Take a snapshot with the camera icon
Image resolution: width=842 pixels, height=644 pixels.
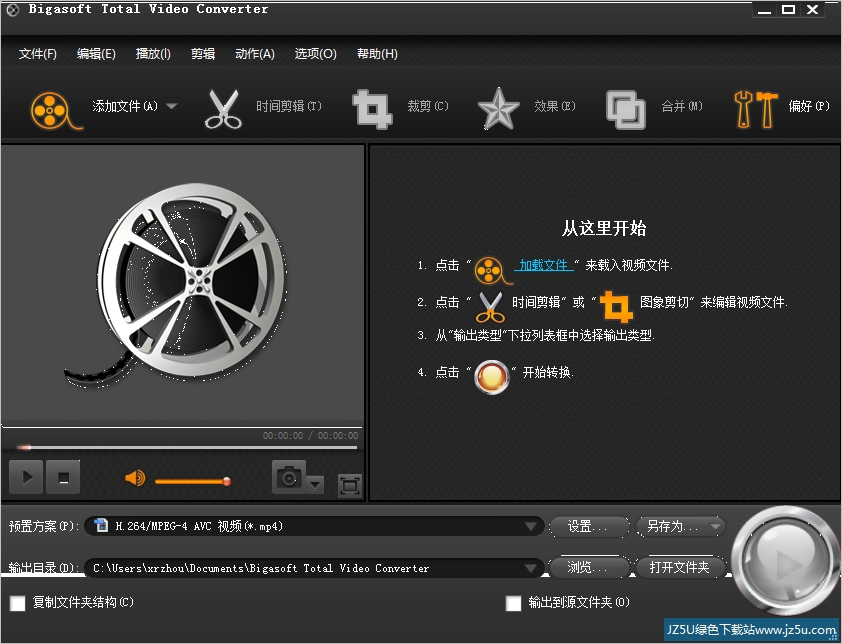click(289, 476)
